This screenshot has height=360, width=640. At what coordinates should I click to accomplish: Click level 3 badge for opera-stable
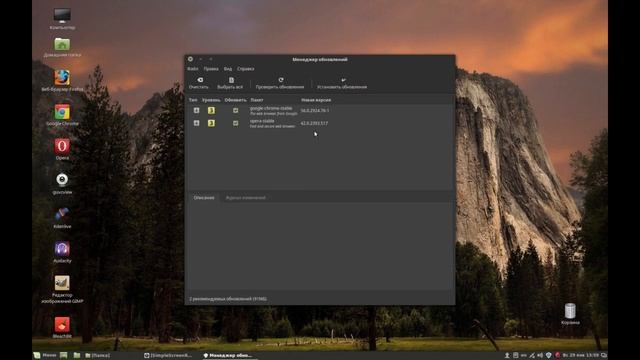pos(211,123)
